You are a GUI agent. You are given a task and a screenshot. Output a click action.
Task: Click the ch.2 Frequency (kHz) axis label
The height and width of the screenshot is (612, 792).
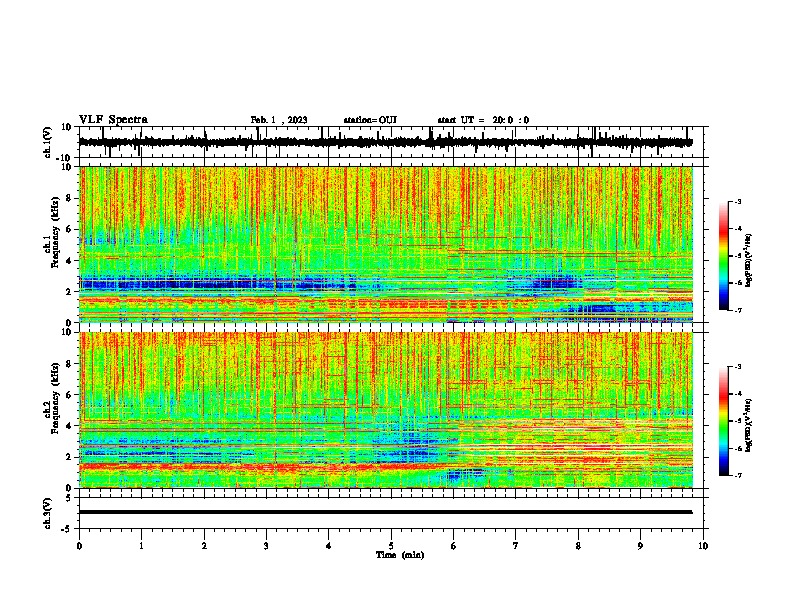[x=52, y=398]
